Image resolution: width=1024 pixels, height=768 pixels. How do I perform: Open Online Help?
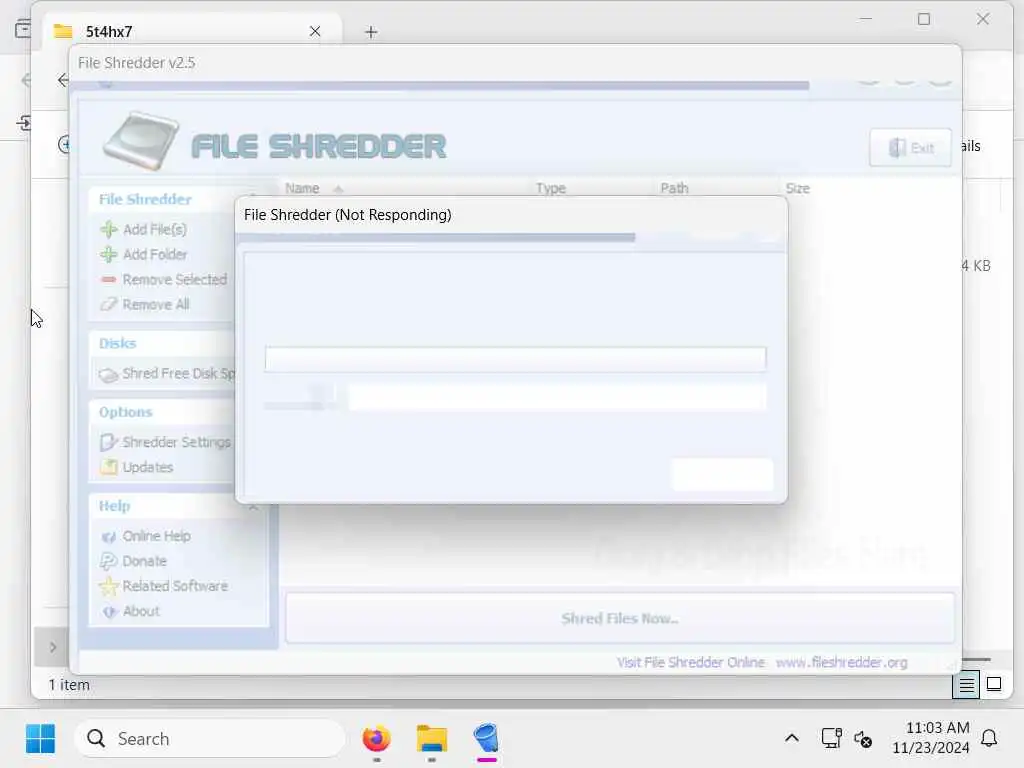[x=157, y=536]
